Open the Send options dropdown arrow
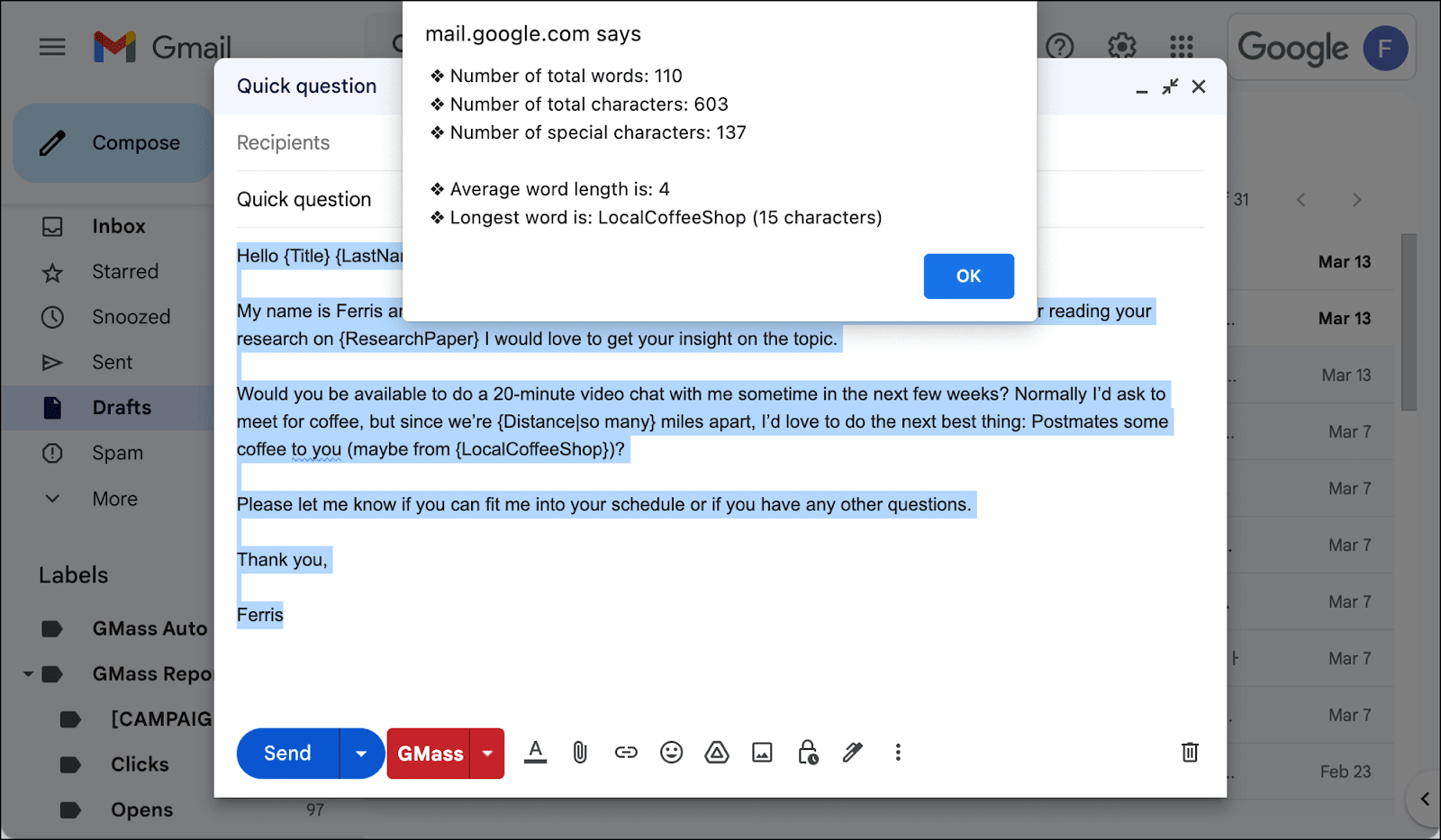 click(361, 754)
